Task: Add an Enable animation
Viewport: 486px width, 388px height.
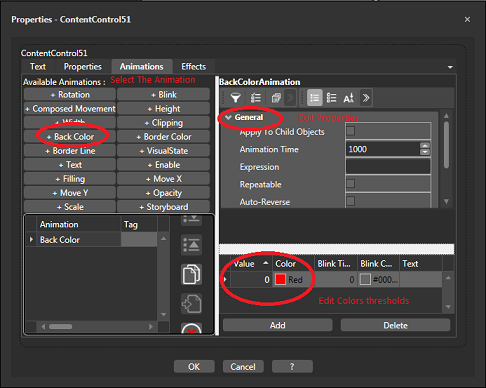Action: (163, 165)
